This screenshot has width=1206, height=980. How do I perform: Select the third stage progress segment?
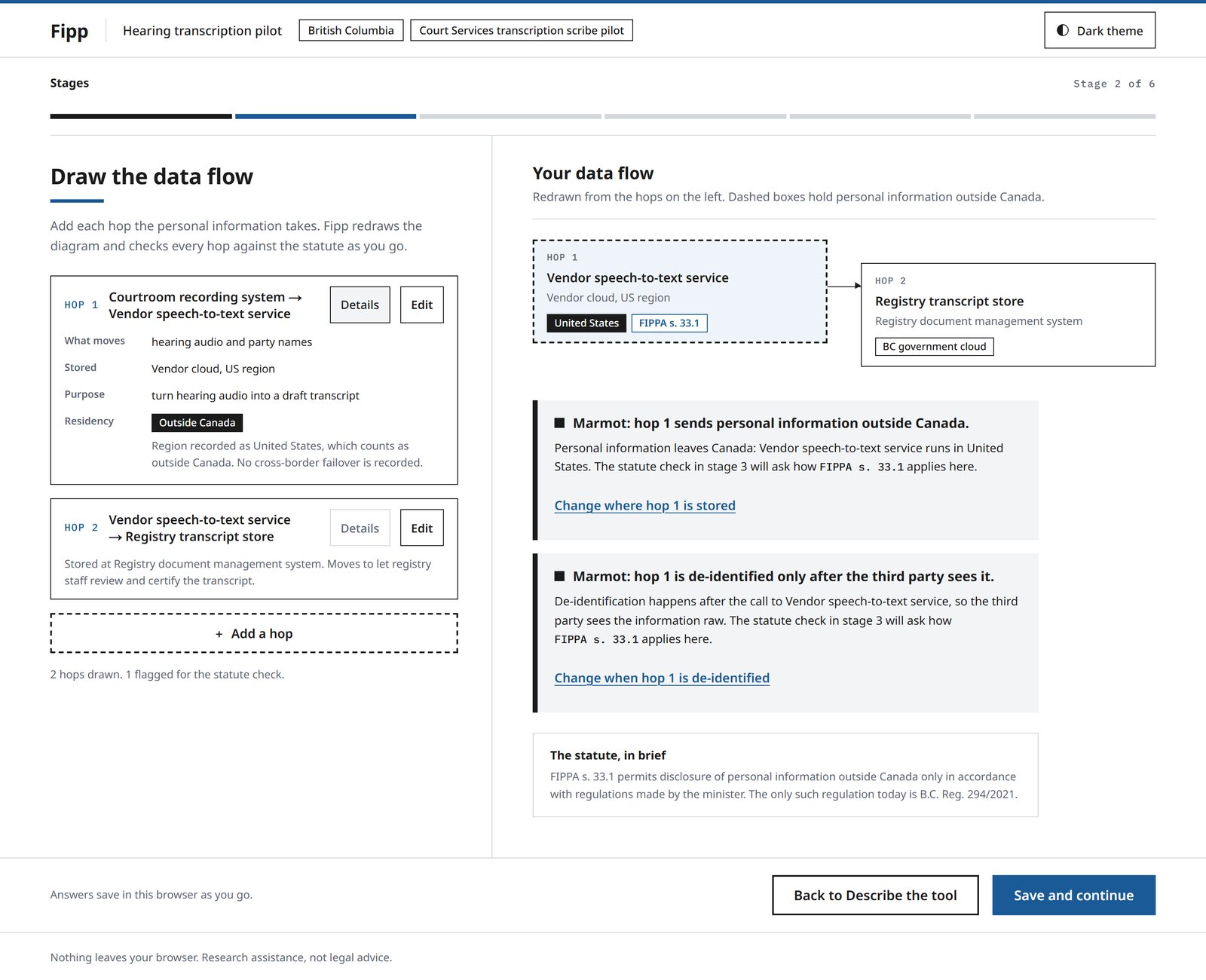[x=510, y=116]
